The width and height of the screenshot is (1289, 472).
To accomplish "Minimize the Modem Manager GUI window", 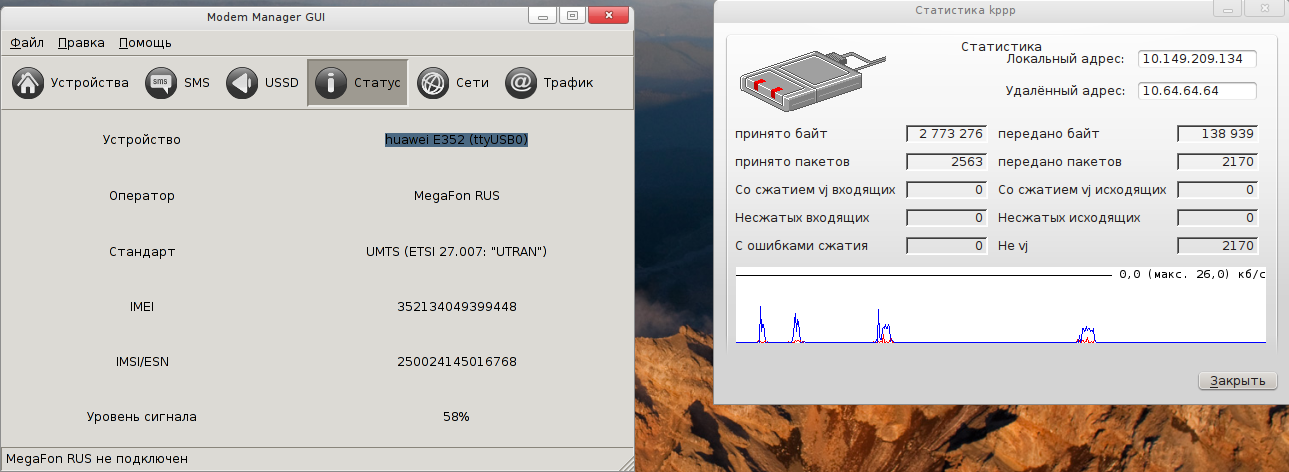I will coord(543,15).
